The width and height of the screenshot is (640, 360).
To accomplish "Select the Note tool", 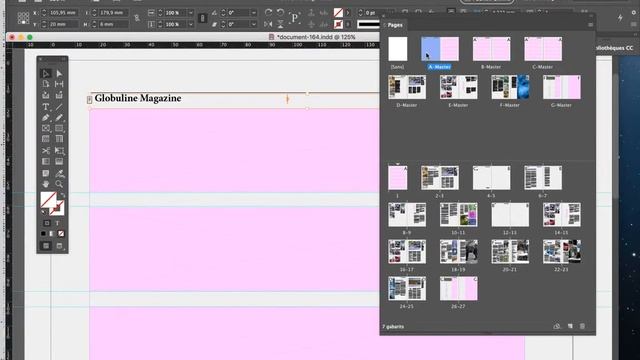I will (46, 173).
